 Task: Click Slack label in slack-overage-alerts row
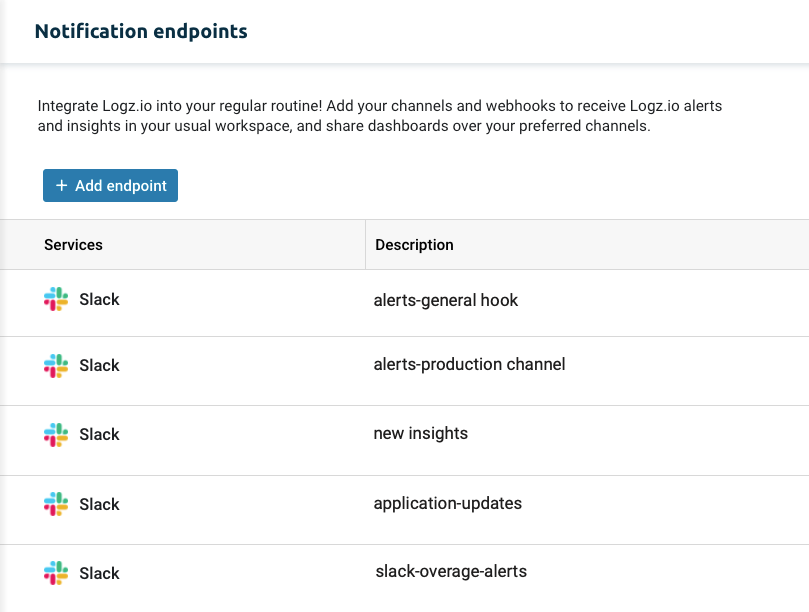pos(99,573)
